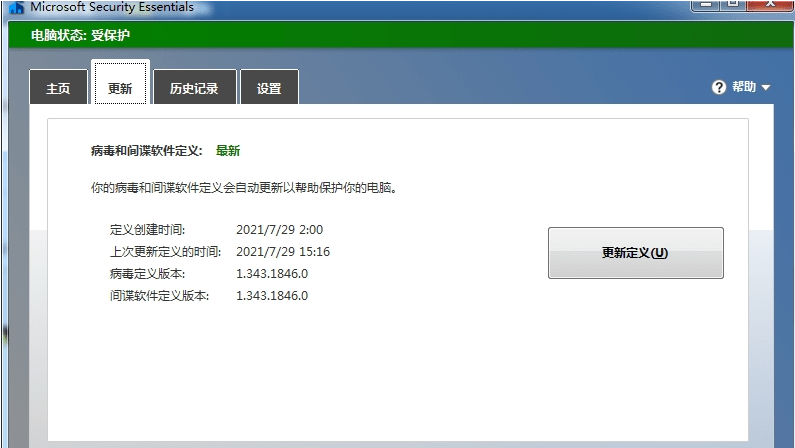Go to the 设置 tab
The image size is (795, 448).
click(x=269, y=87)
